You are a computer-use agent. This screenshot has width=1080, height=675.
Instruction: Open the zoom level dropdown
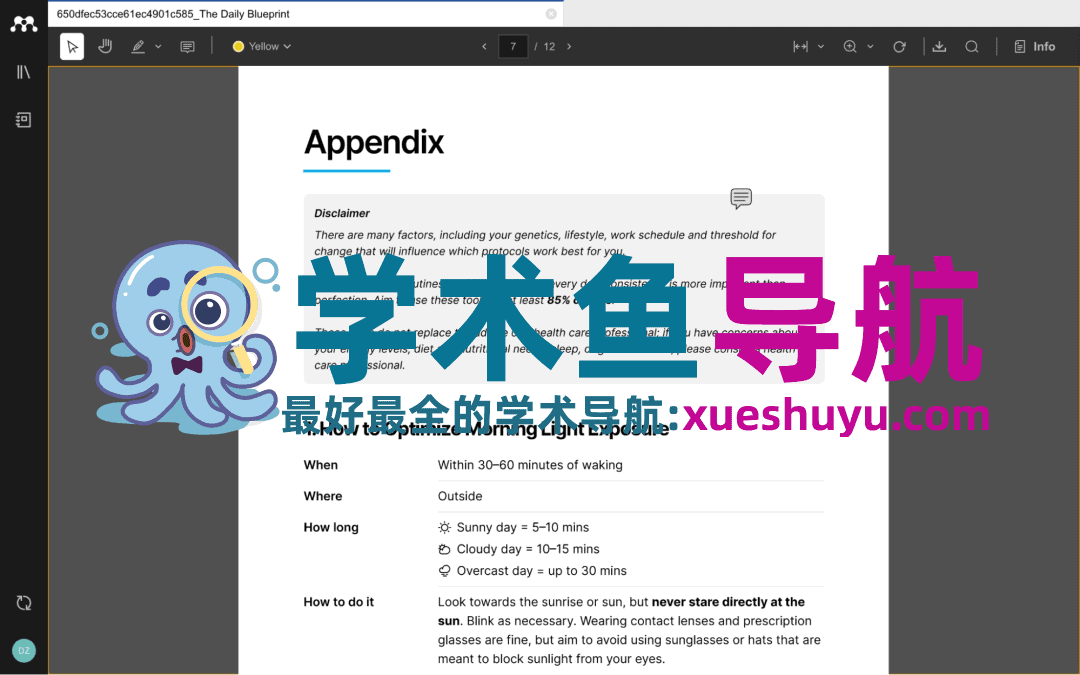pyautogui.click(x=870, y=47)
